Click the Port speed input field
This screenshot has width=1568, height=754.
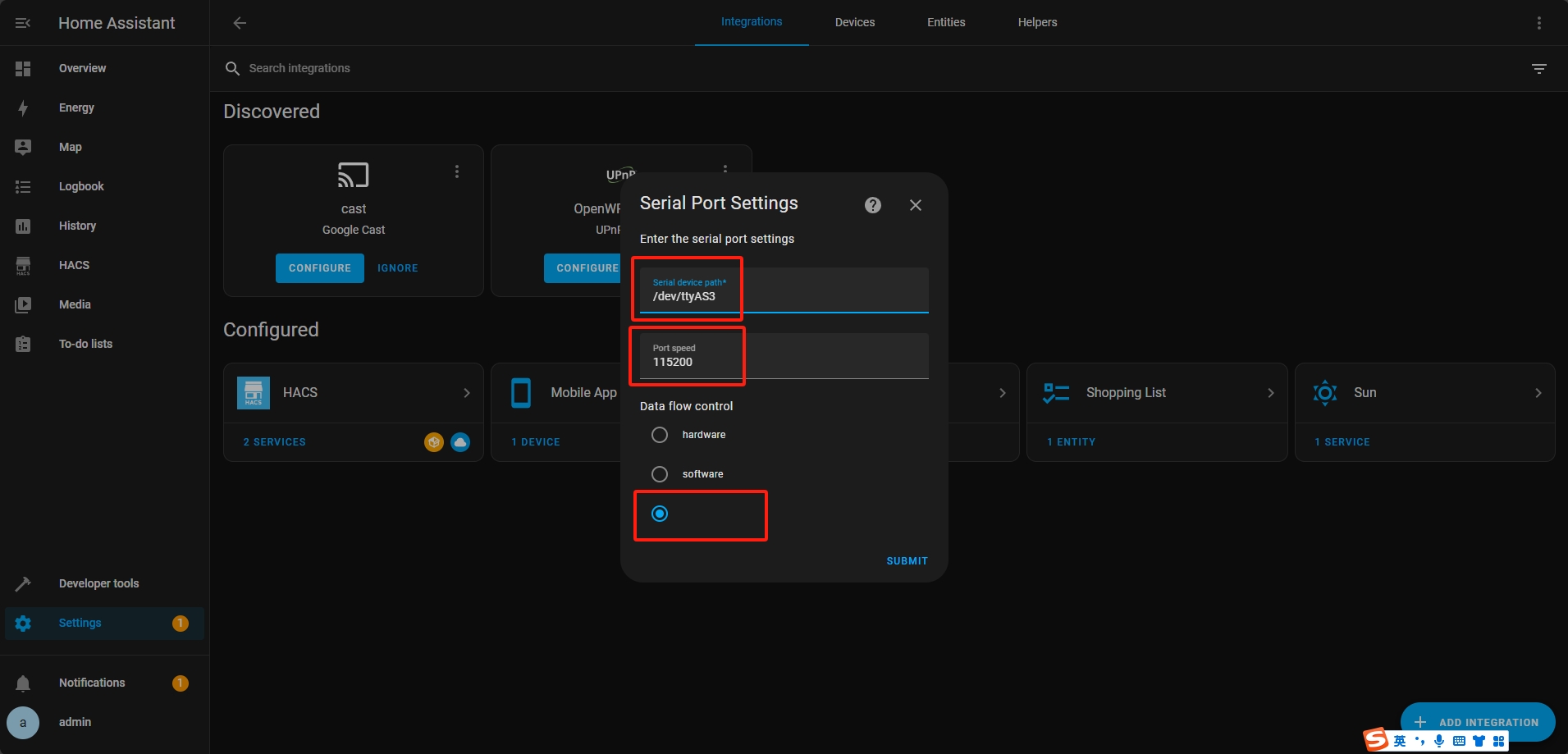(x=784, y=356)
